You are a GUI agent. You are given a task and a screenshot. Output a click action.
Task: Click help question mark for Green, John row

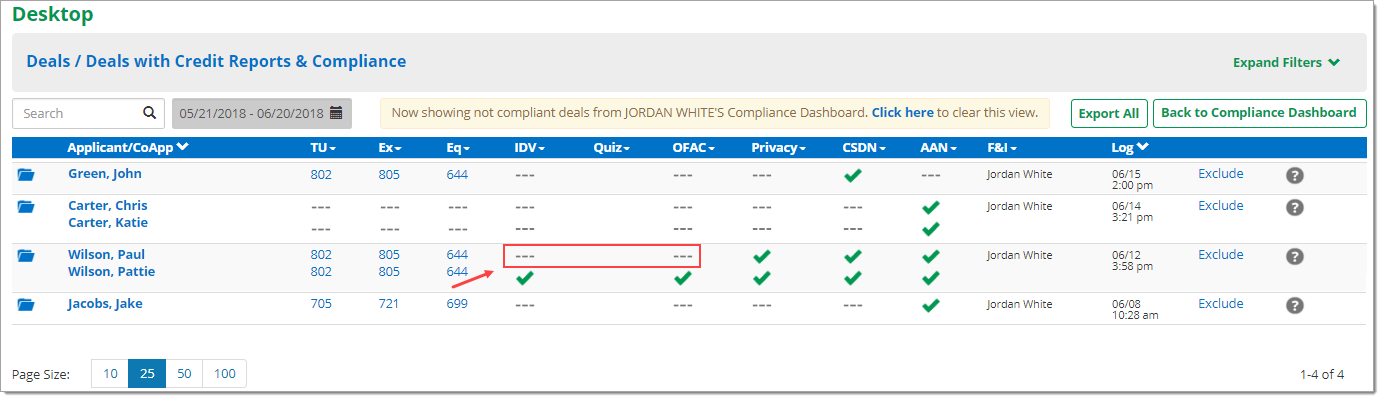[1294, 176]
